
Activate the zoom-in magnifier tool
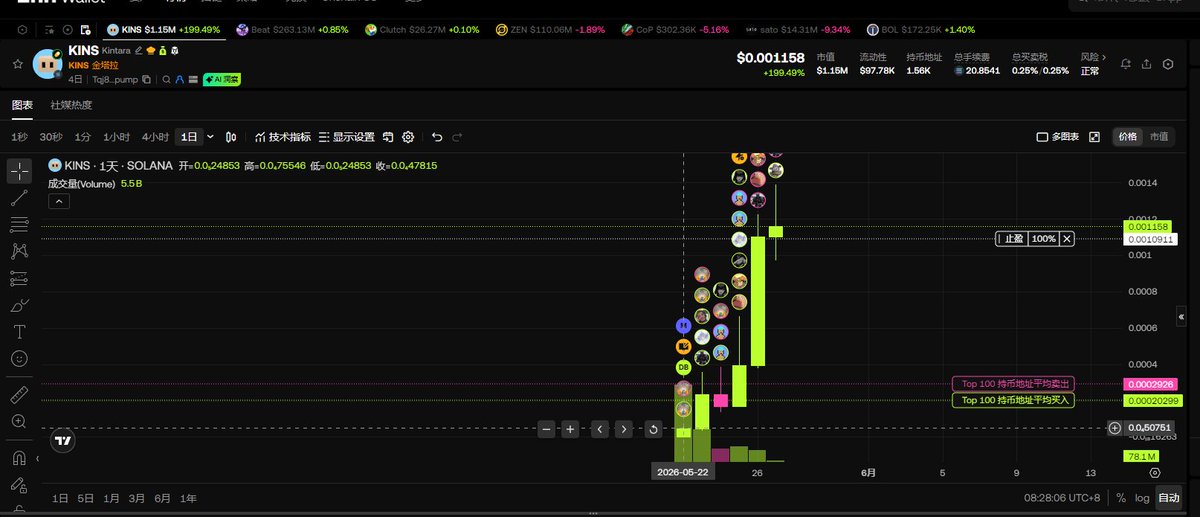tap(19, 422)
